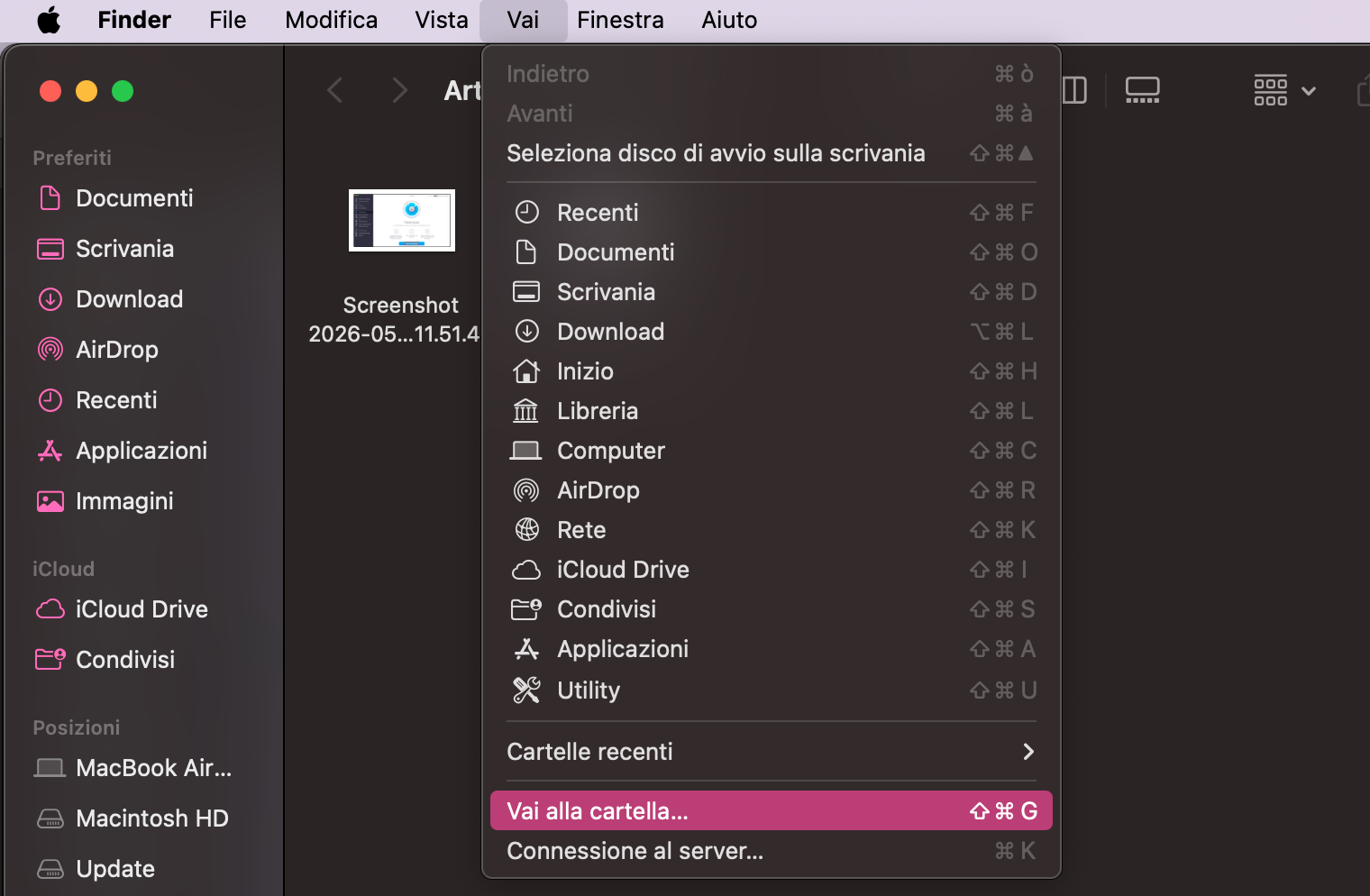1370x896 pixels.
Task: Open the Modifica menu
Action: [331, 20]
